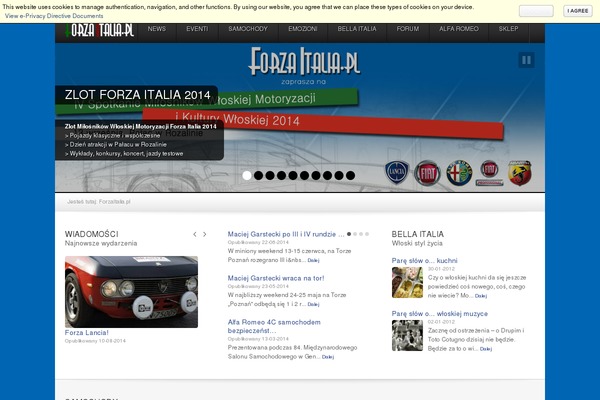Open View e-Privacy Directive Documents link
This screenshot has height=400, width=600.
[x=54, y=16]
